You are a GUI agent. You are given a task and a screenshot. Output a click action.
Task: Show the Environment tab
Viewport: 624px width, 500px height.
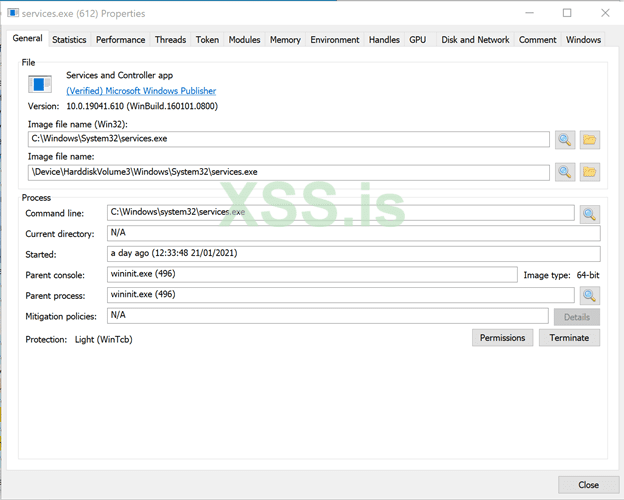tap(335, 40)
